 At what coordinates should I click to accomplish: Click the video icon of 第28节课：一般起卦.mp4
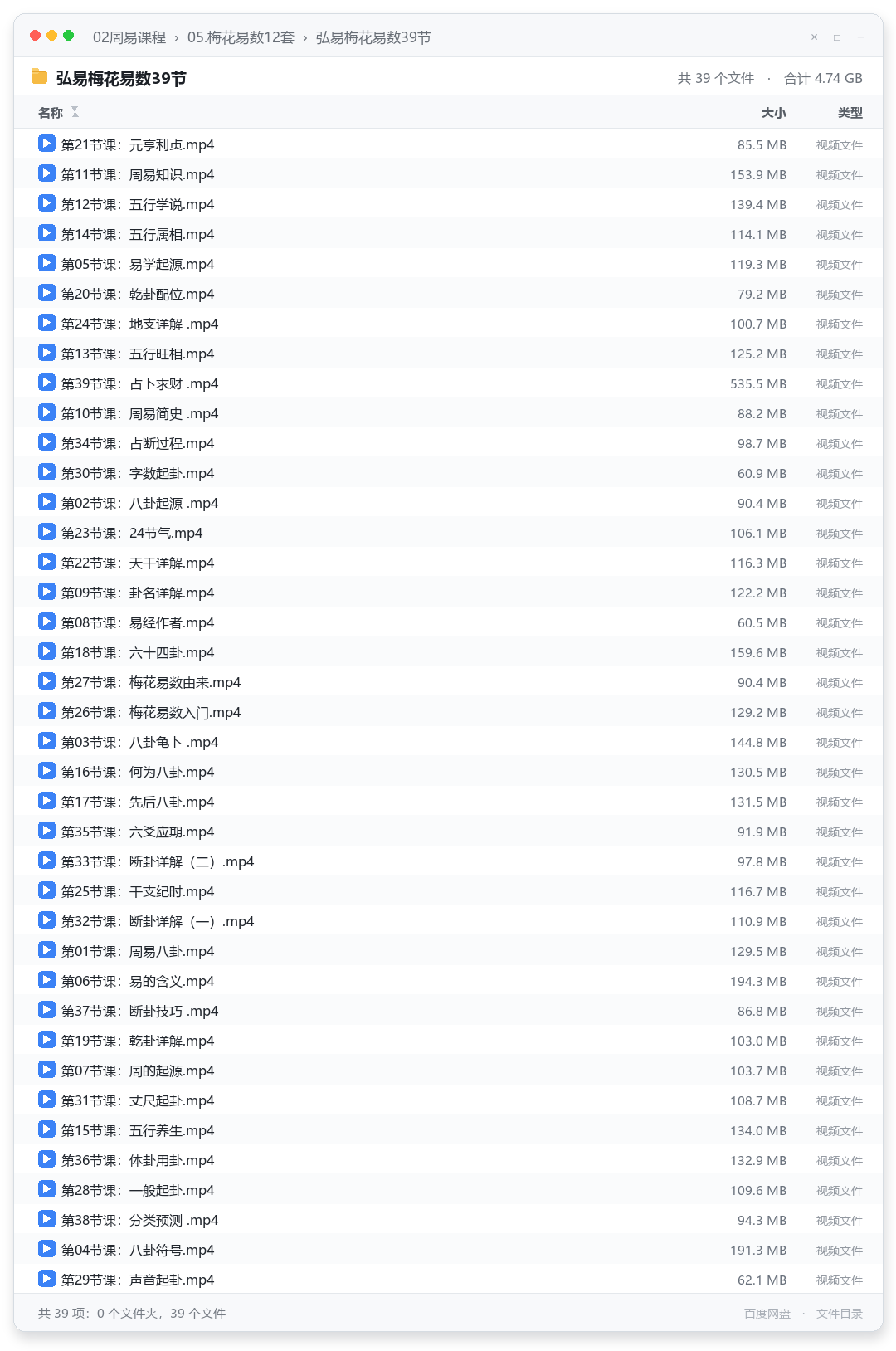46,1189
